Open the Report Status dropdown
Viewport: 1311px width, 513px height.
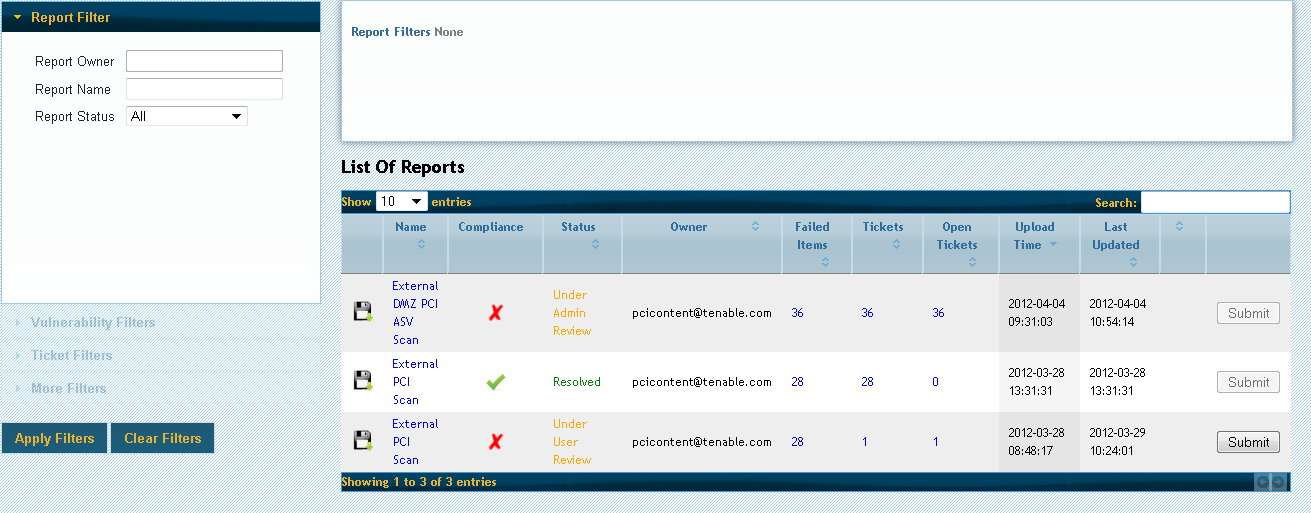click(x=187, y=116)
